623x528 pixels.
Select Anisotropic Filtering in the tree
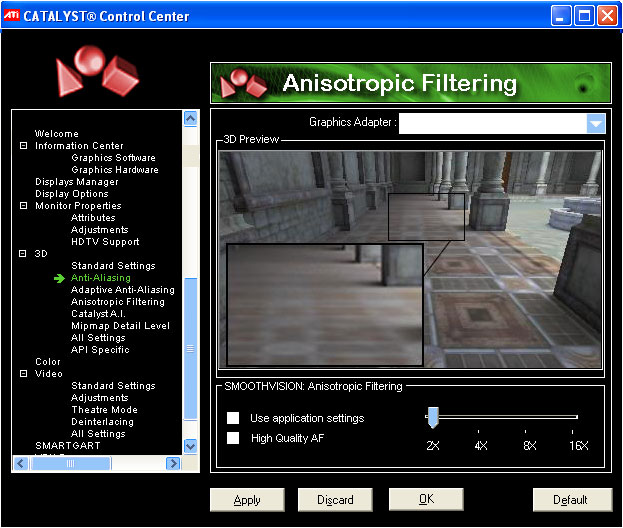coord(118,302)
